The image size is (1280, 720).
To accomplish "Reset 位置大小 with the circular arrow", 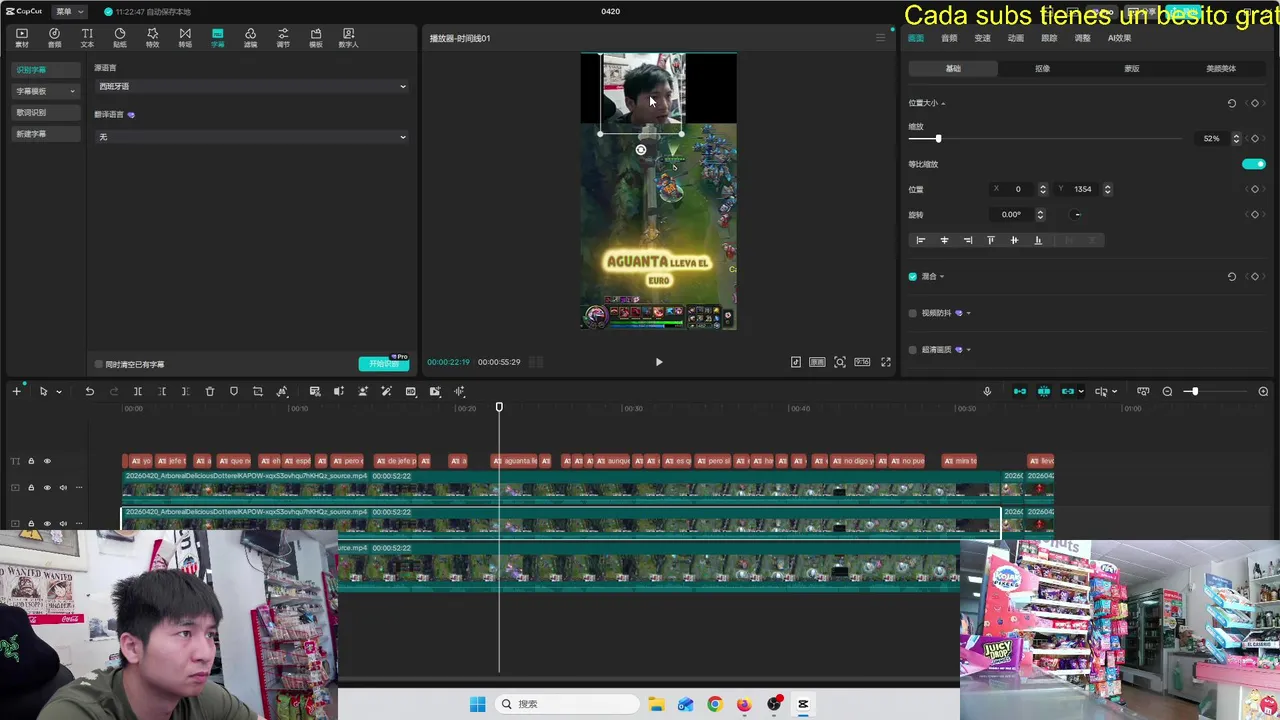I will tap(1231, 103).
